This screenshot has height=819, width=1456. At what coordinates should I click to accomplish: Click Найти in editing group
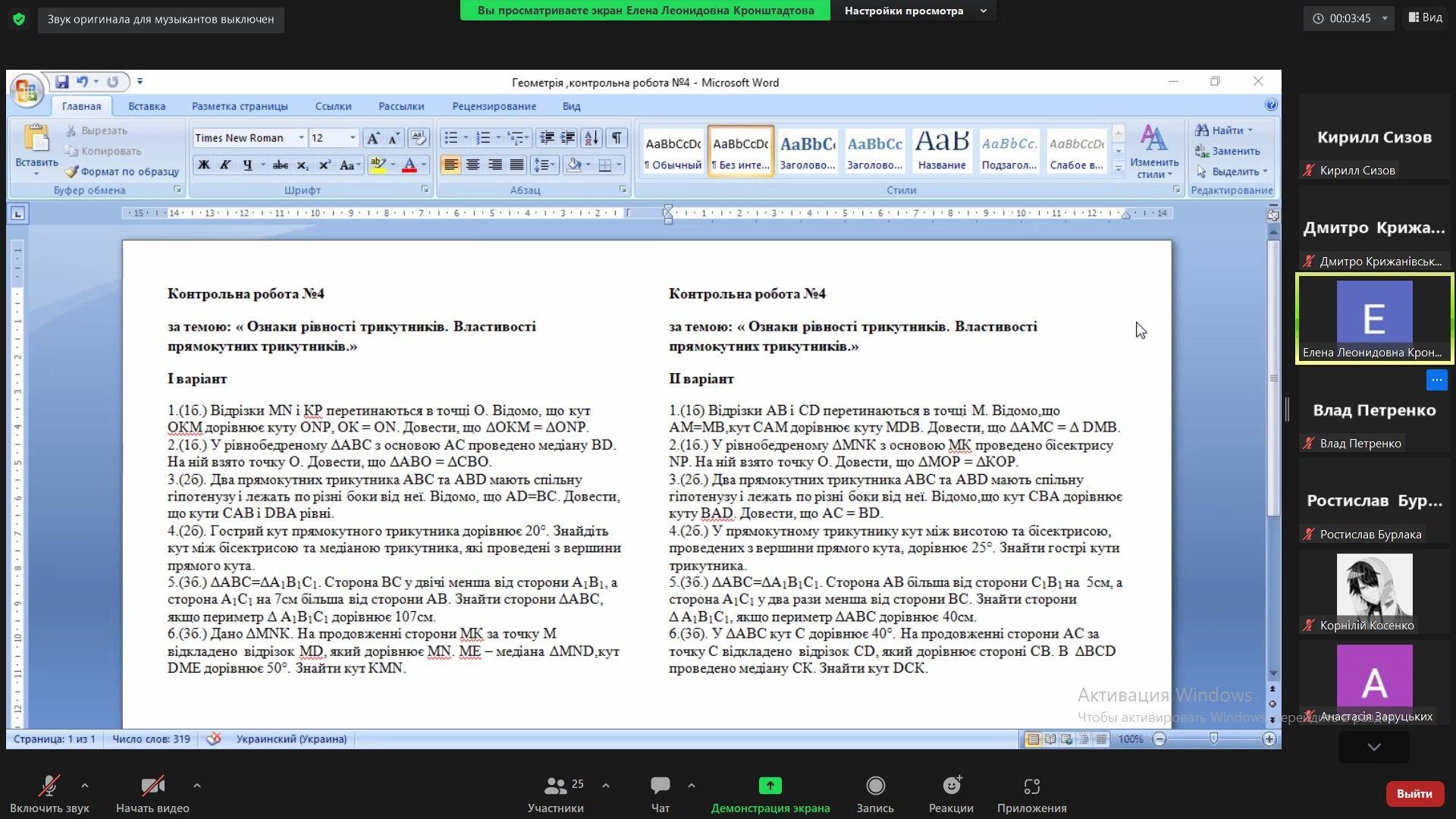pos(1223,130)
